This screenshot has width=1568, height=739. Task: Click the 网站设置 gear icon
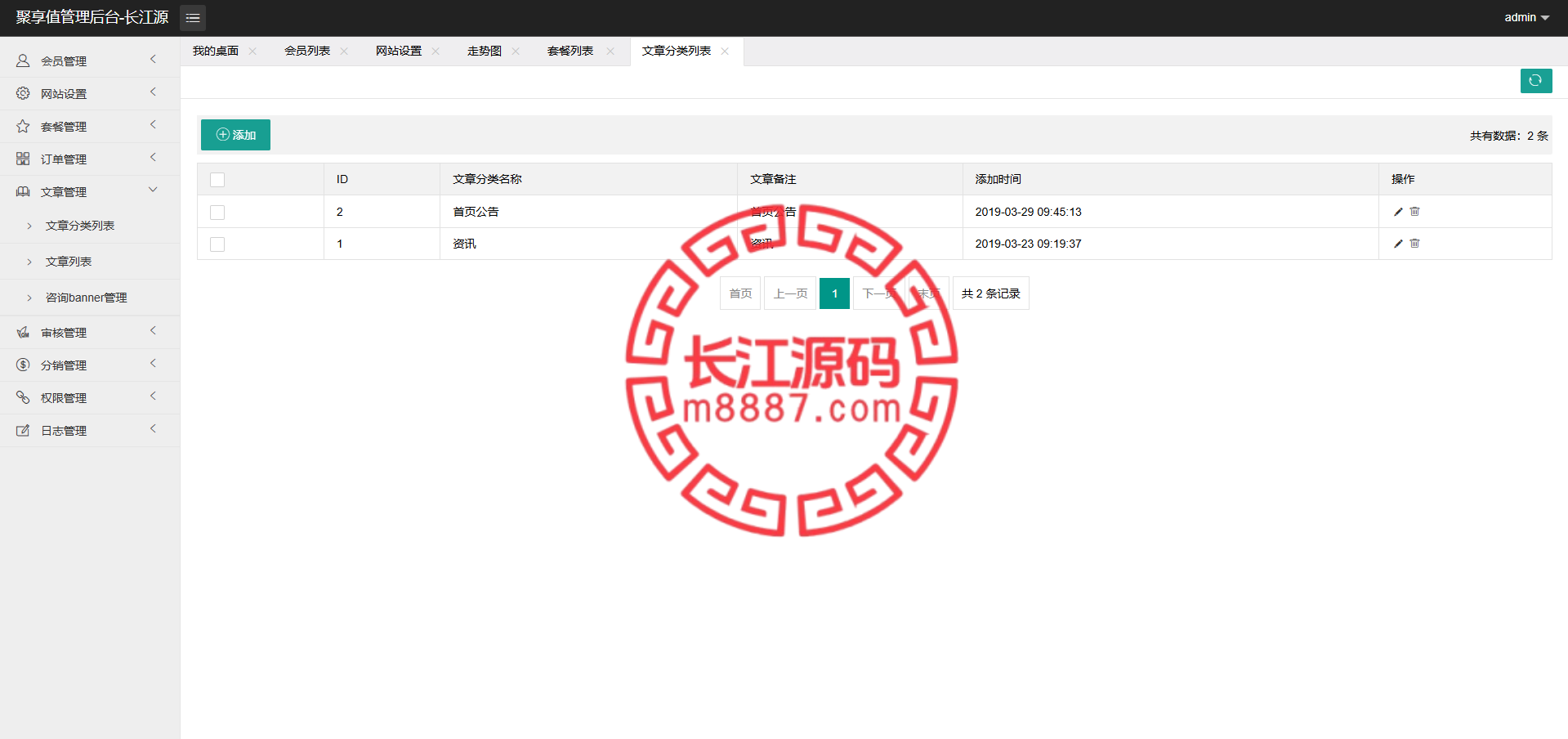pyautogui.click(x=23, y=93)
